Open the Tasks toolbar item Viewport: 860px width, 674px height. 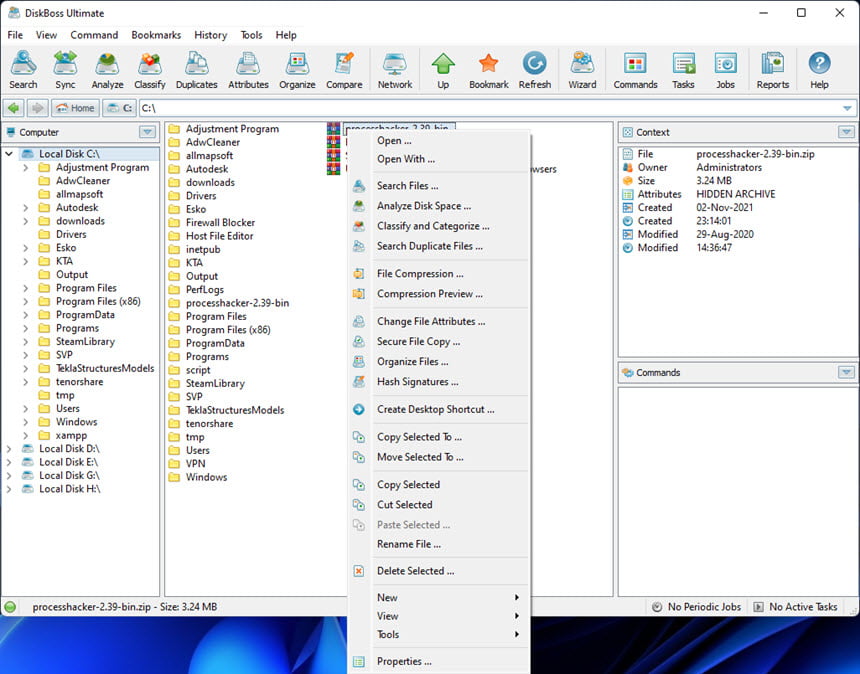[683, 69]
